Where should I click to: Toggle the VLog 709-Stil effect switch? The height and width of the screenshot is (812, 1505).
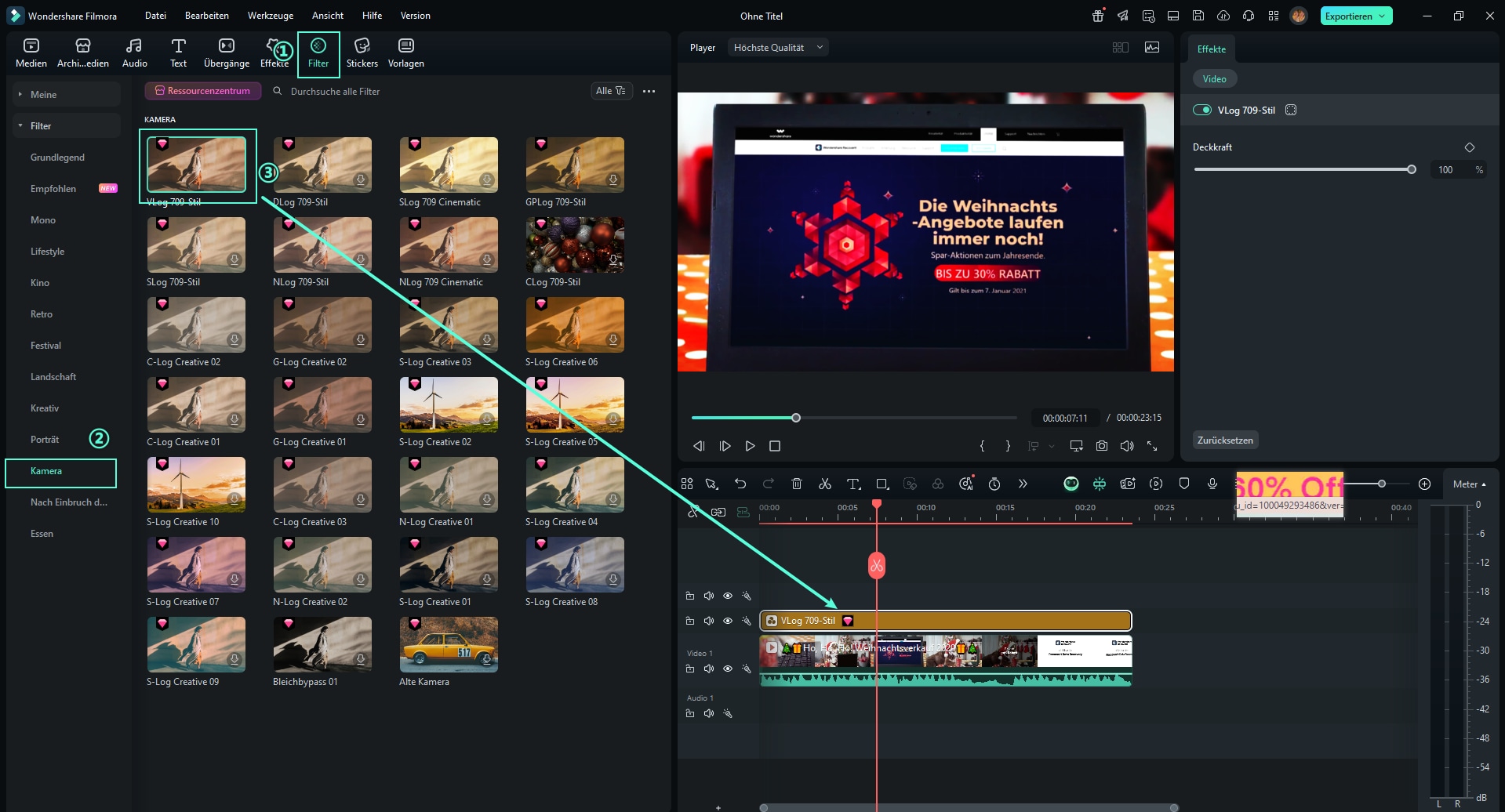[1202, 110]
